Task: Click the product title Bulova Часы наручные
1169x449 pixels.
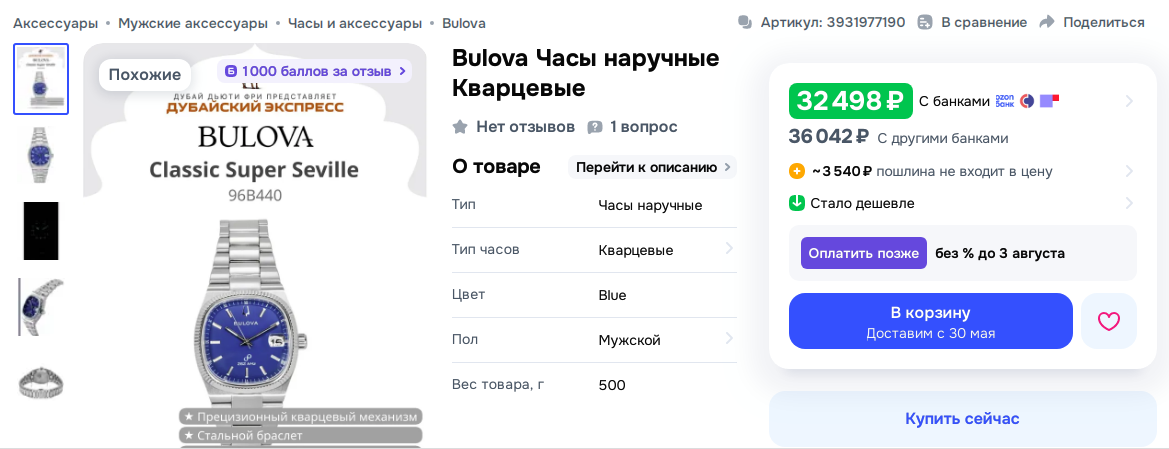Action: (x=585, y=73)
